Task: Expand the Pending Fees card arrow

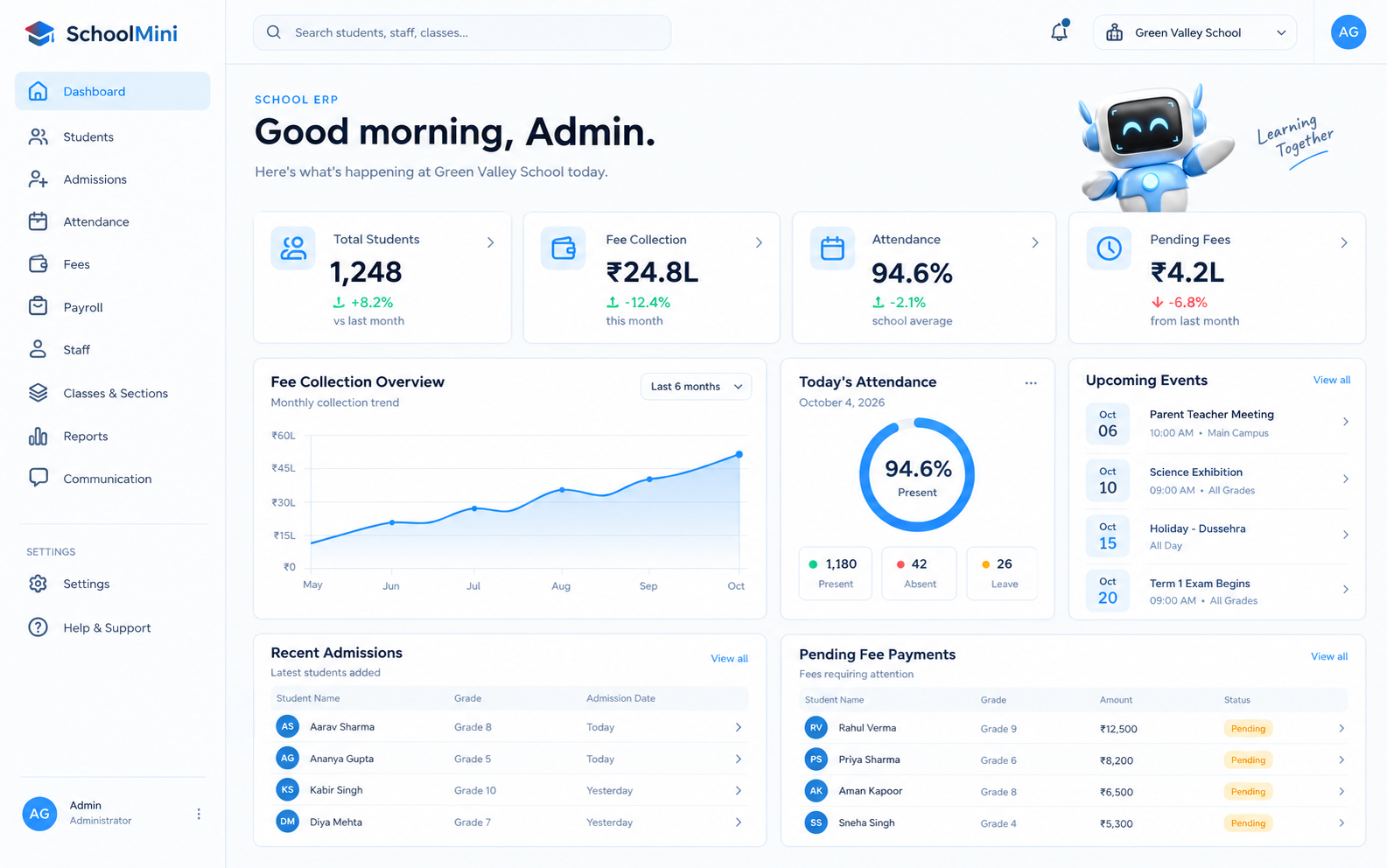Action: coord(1344,242)
